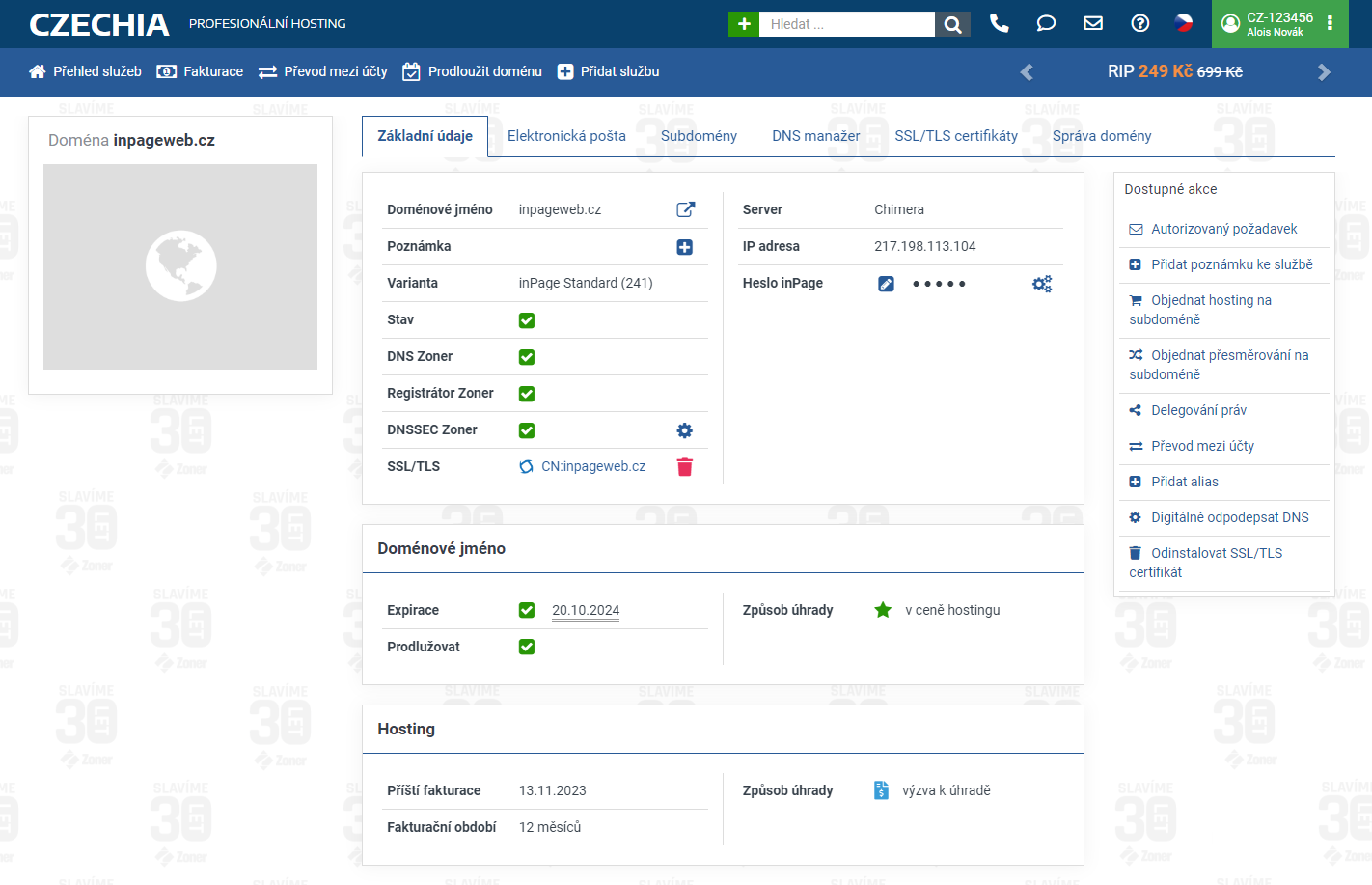Open the RIP 249 Kč promo offer
Screen dimensions: 1372x885
[x=1175, y=71]
